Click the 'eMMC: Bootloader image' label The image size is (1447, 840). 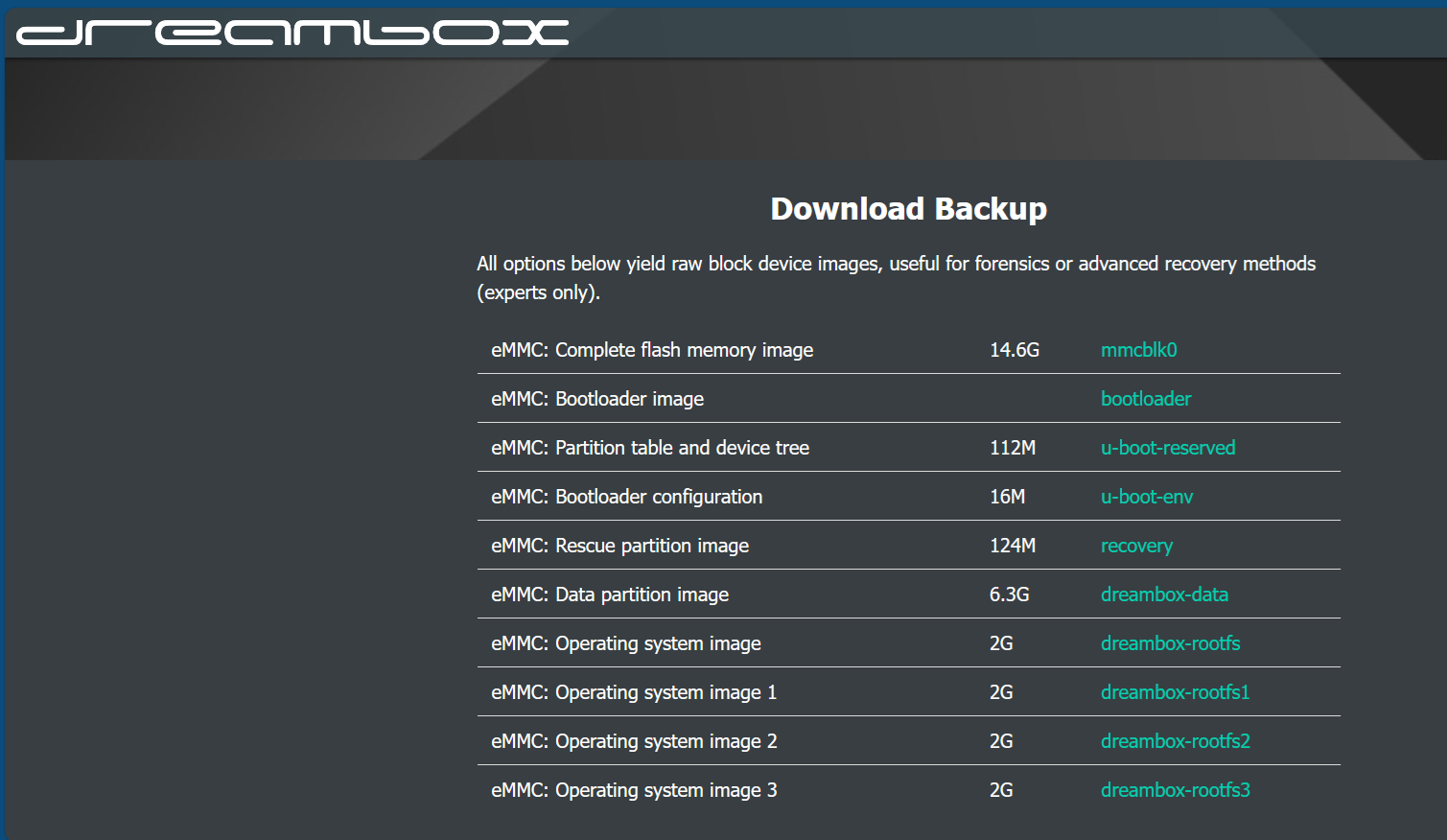[597, 399]
